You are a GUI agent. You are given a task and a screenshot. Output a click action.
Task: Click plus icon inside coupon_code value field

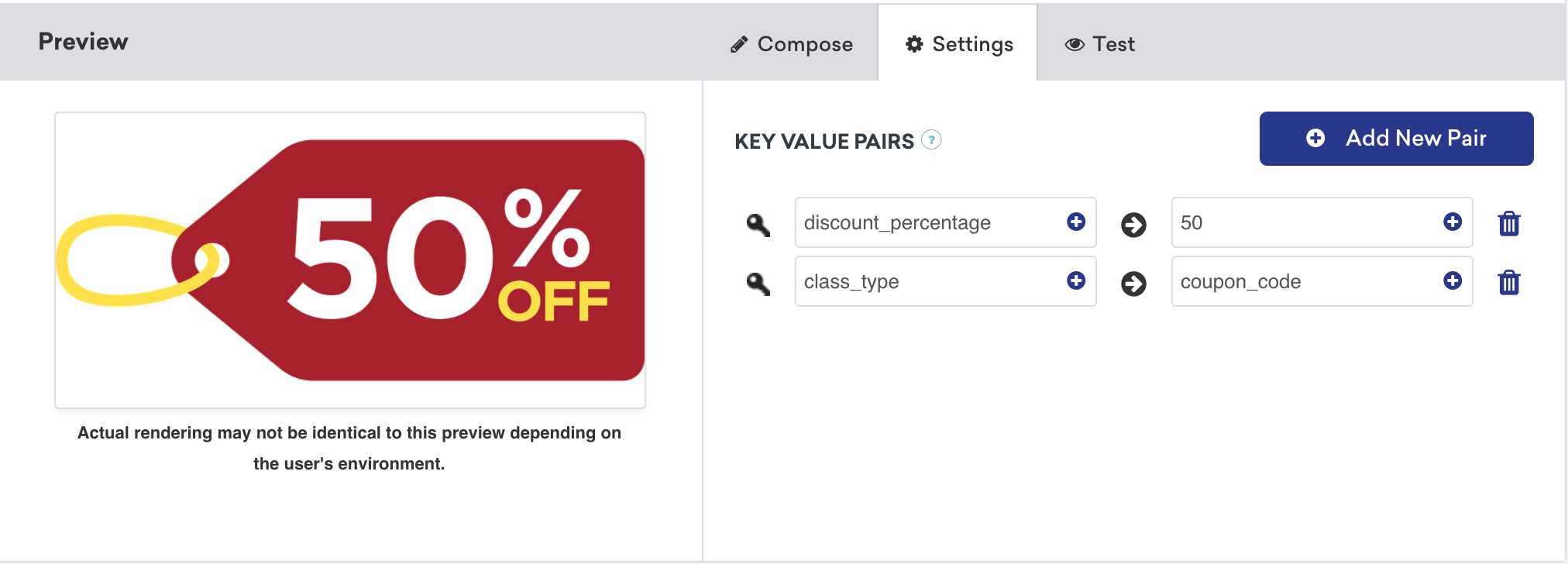pos(1453,280)
